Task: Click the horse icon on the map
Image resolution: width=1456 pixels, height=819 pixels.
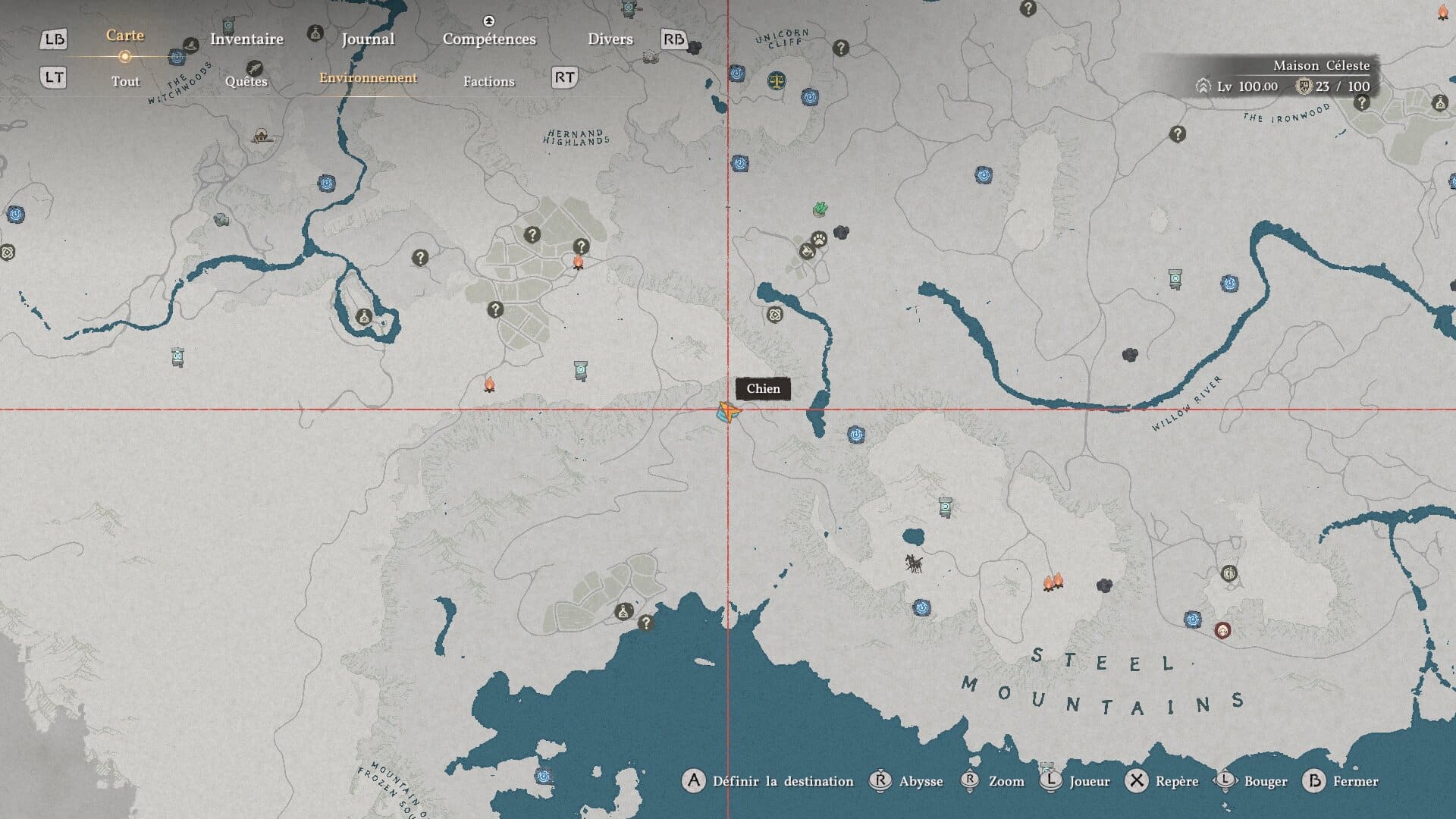Action: point(914,563)
